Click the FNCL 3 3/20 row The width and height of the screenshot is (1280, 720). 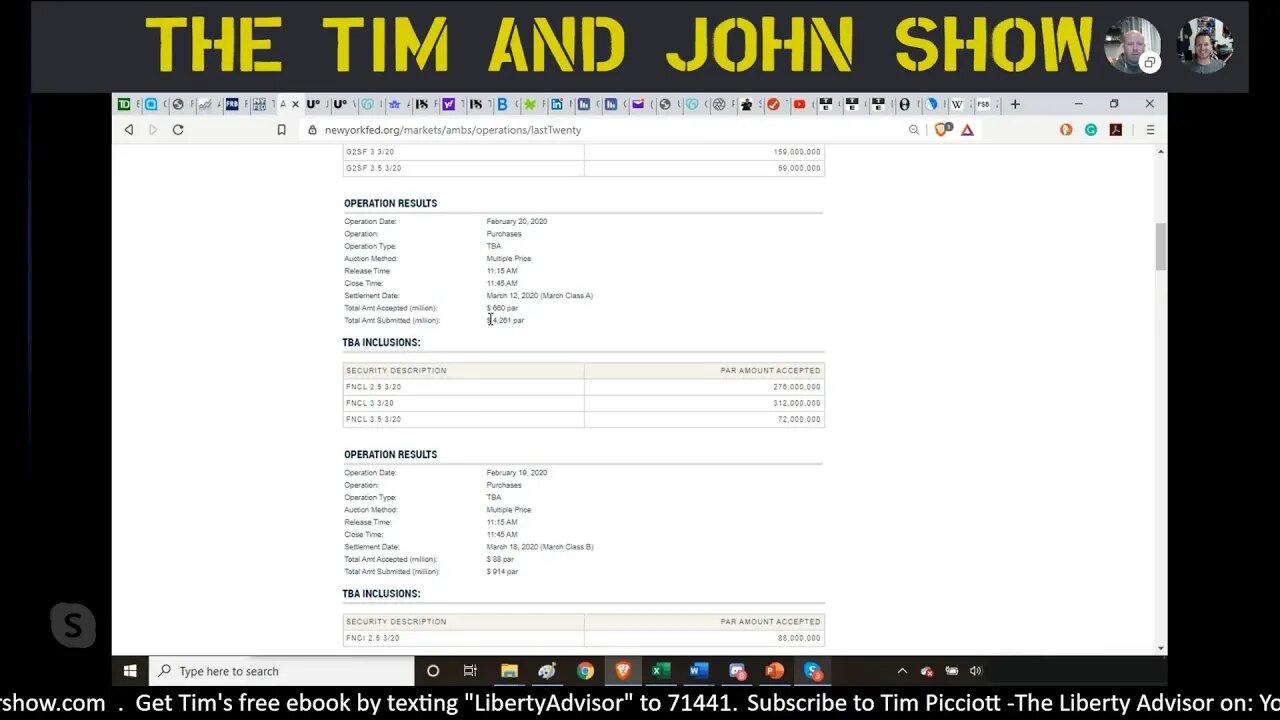tap(584, 403)
